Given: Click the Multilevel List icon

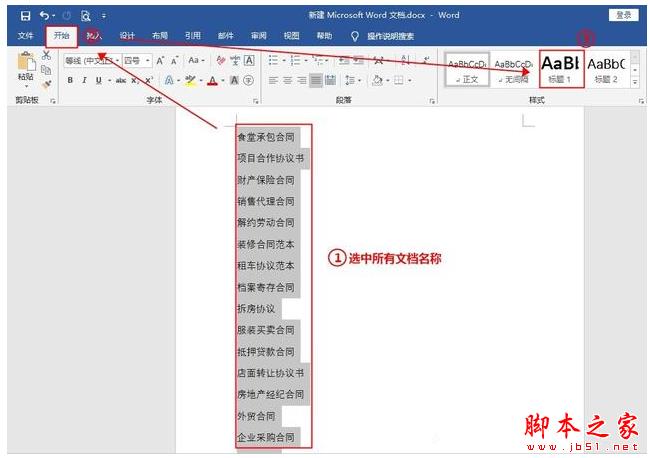Looking at the screenshot, I should click(318, 61).
